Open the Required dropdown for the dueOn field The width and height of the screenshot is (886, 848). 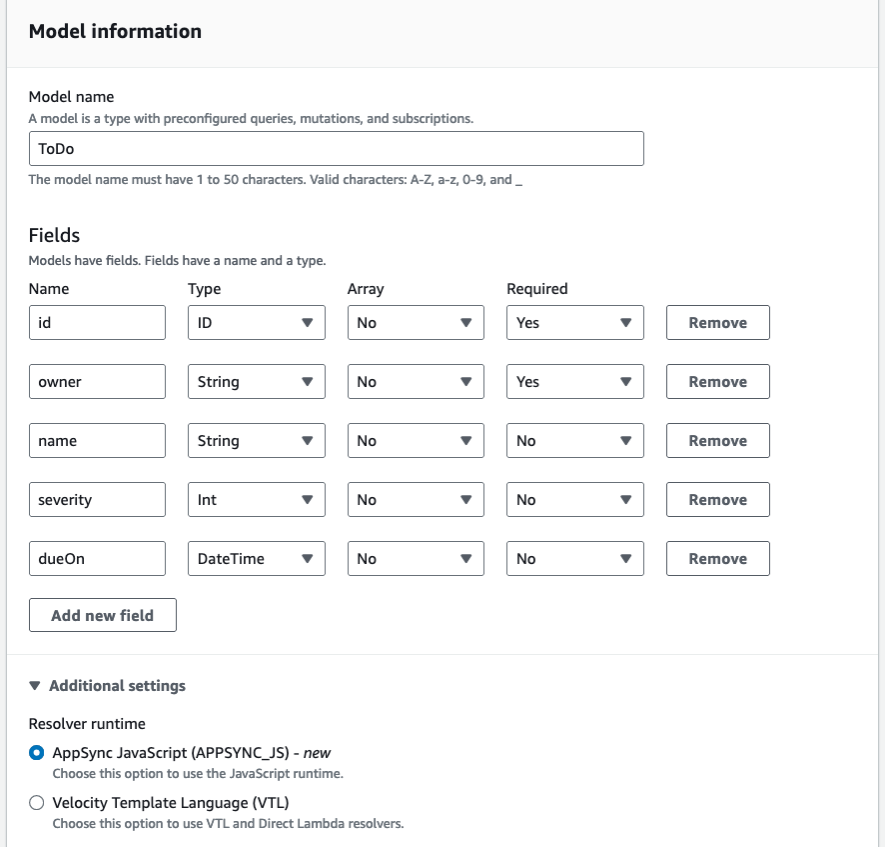click(575, 558)
